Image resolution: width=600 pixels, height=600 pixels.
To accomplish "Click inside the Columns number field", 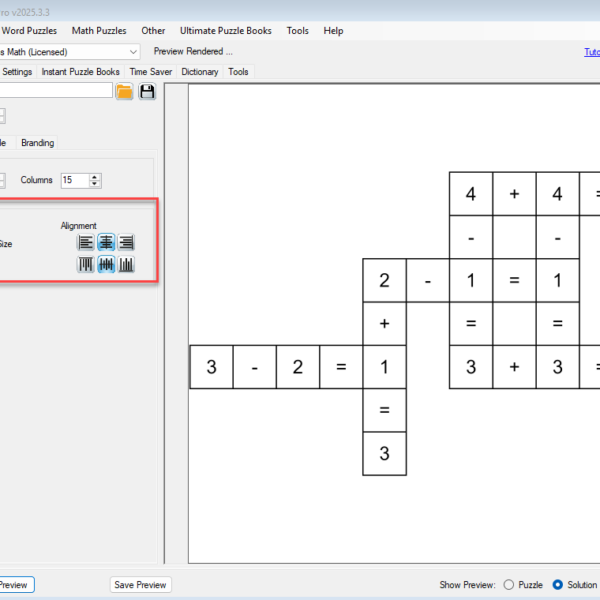I will click(74, 181).
